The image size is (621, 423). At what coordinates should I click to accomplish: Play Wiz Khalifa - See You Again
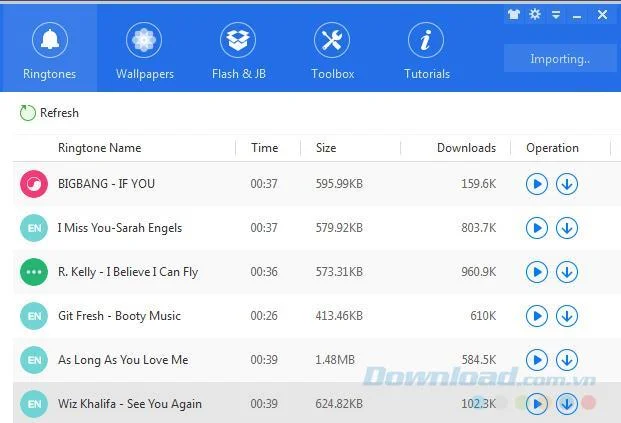[x=537, y=404]
